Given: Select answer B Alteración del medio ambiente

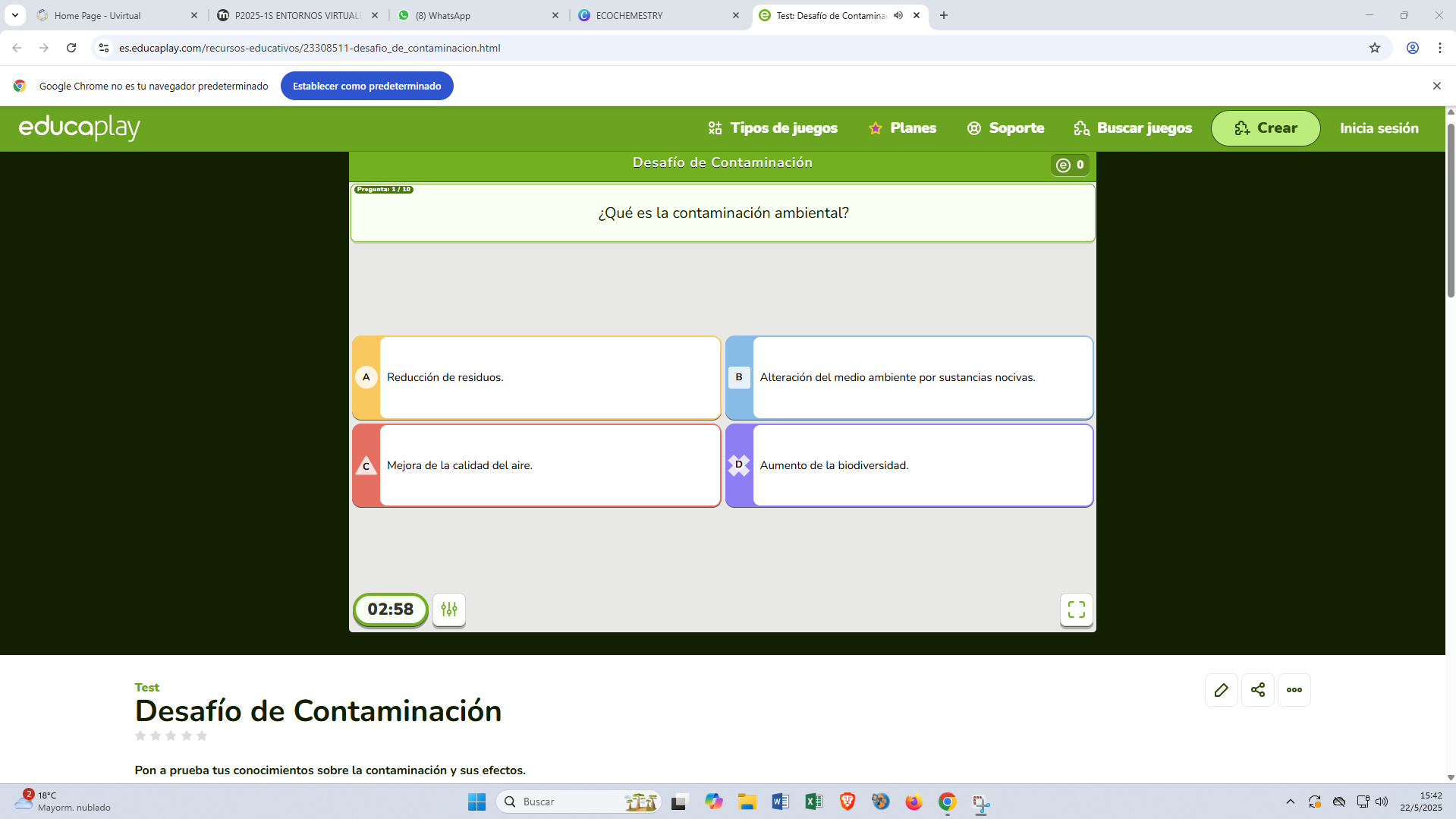Looking at the screenshot, I should tap(909, 378).
